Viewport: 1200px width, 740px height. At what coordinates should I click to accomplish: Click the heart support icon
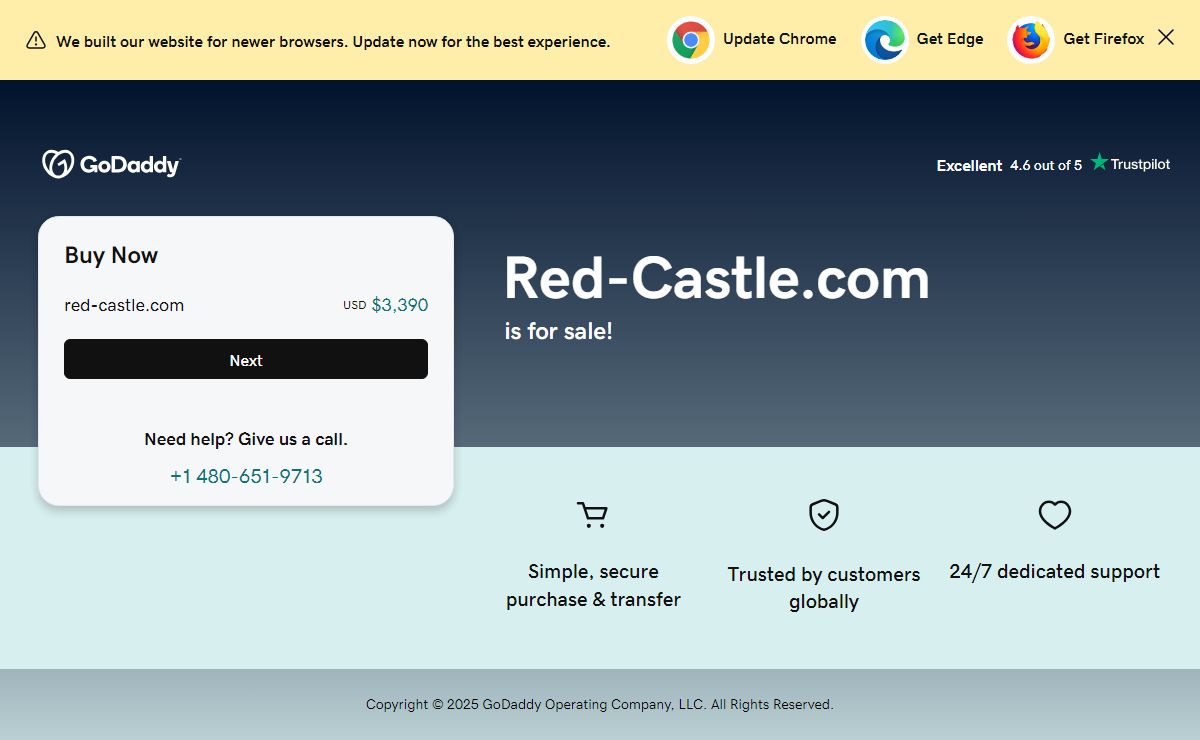1055,515
